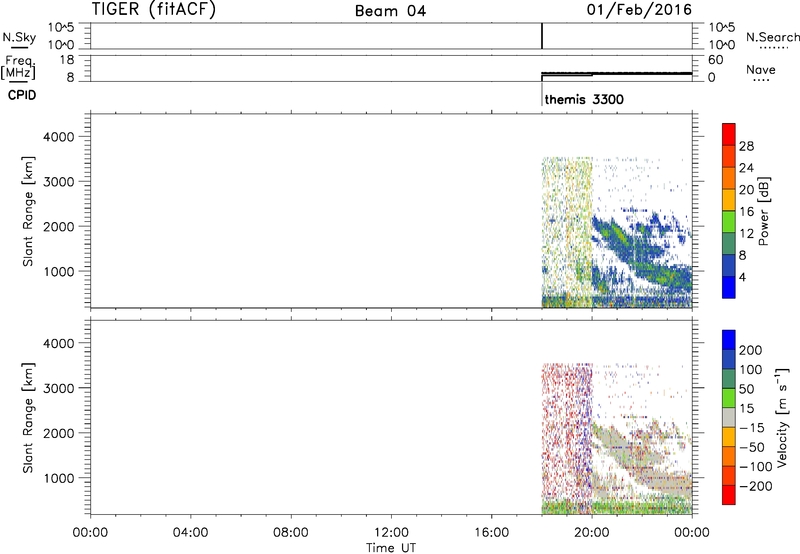The image size is (800, 554).
Task: Click the 'Velocity [m s-1]' colorbar label
Action: (782, 417)
